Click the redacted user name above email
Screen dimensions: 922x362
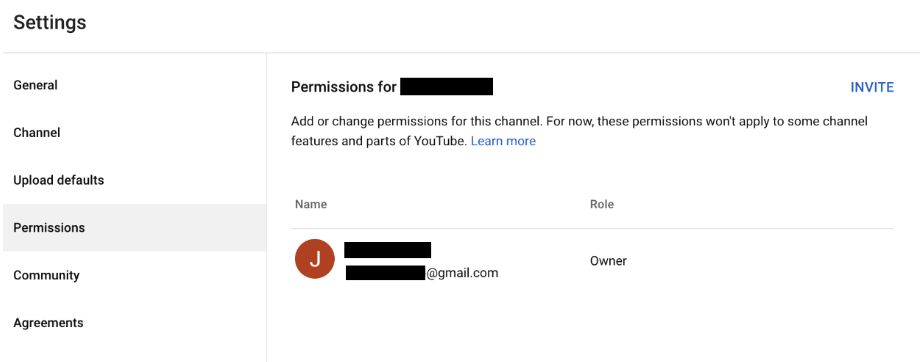pyautogui.click(x=387, y=250)
